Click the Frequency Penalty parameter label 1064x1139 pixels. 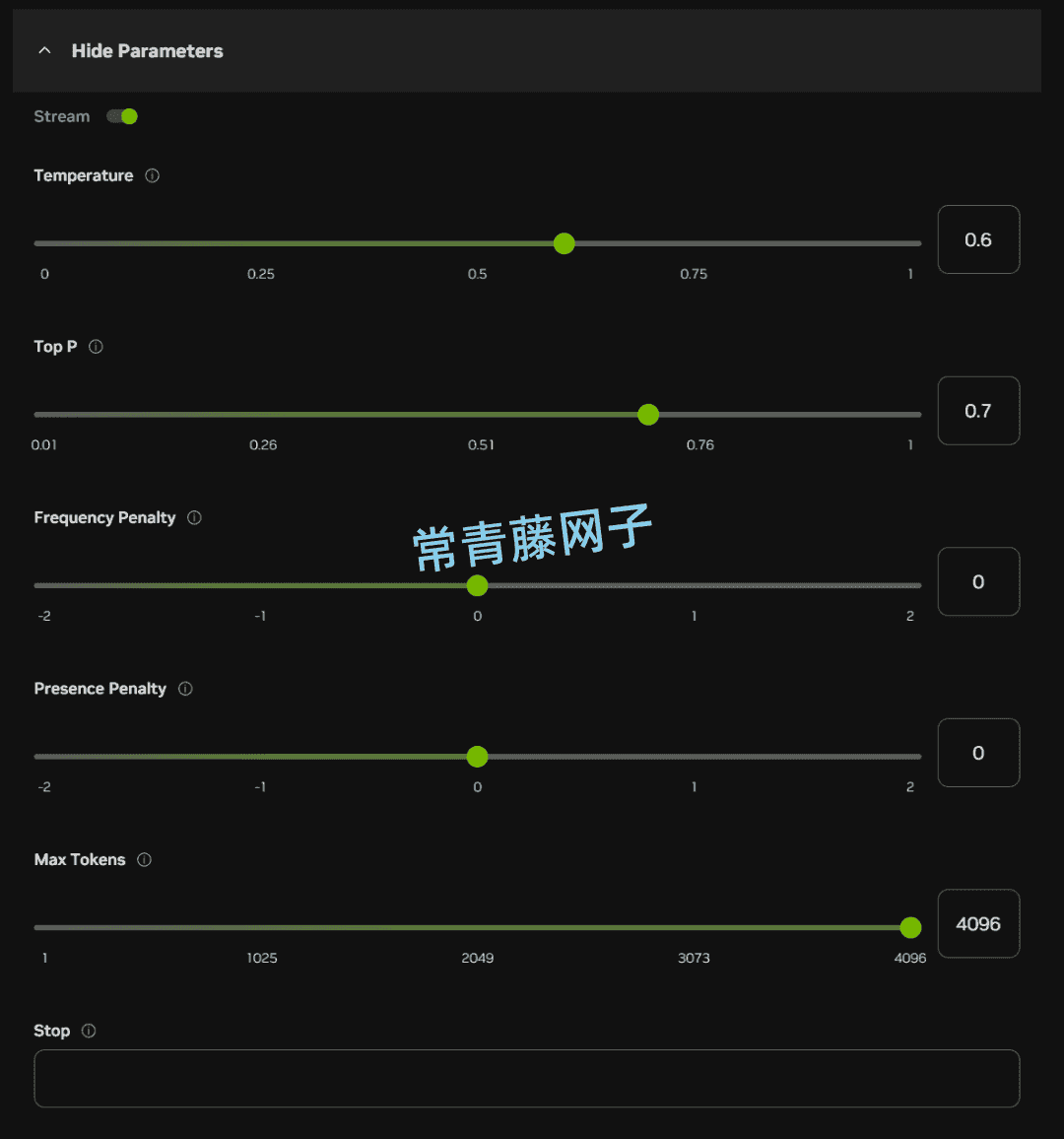click(104, 518)
